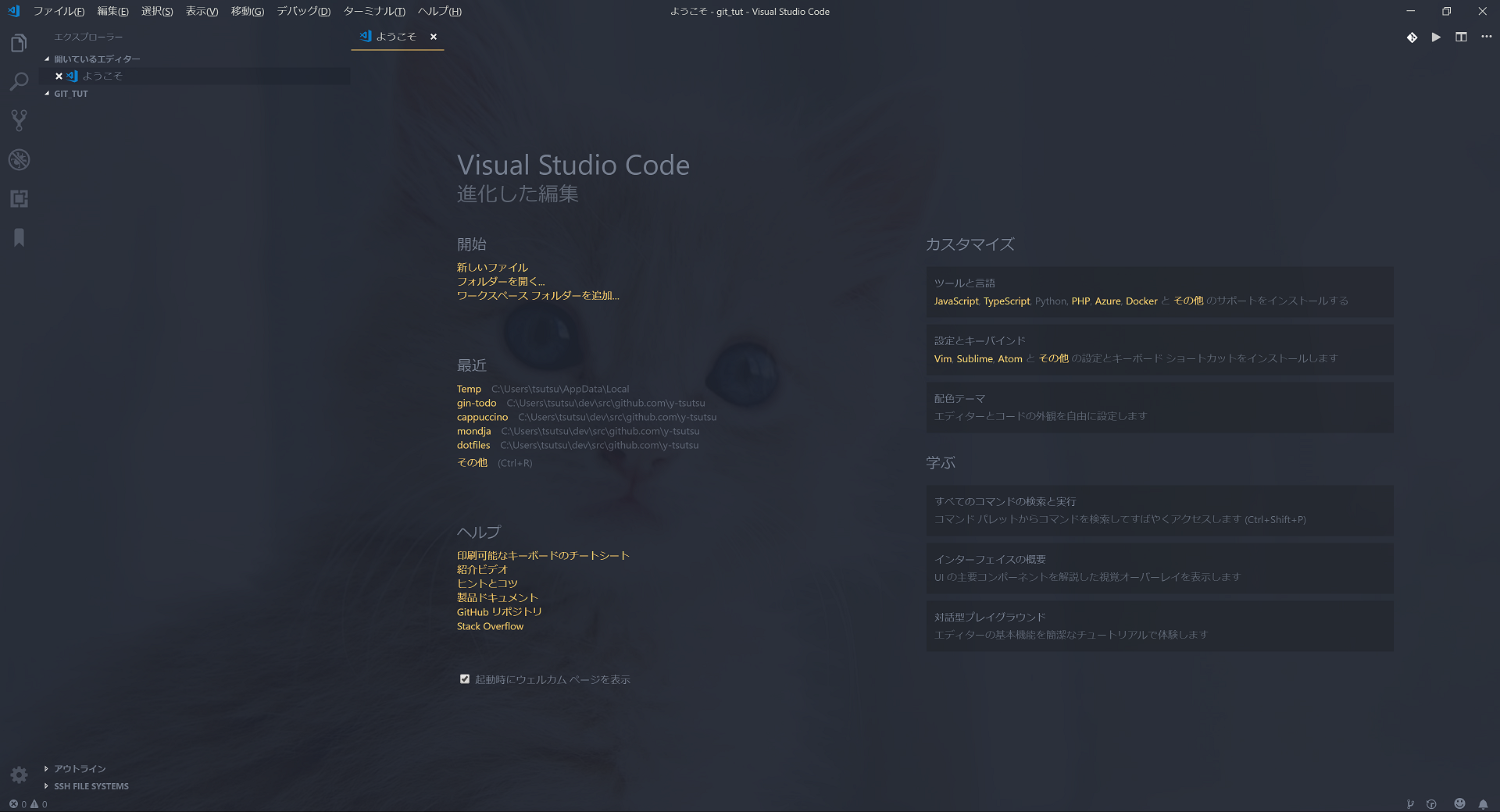Screen dimensions: 1500x812
Task: Select the ようこそ editor tab
Action: (x=398, y=37)
